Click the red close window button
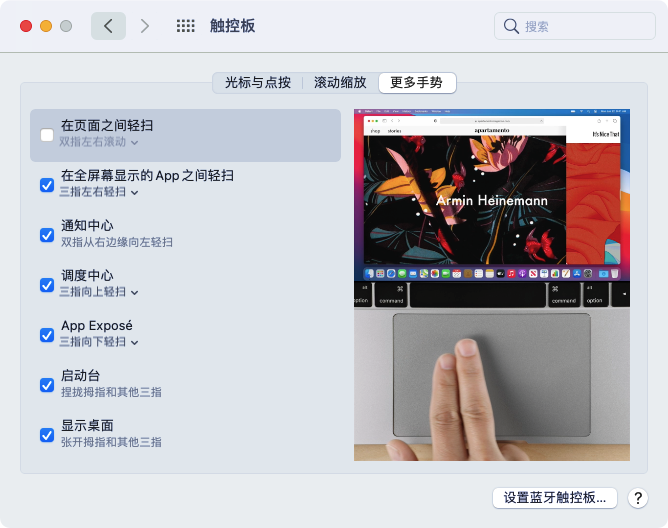This screenshot has height=528, width=668. coord(26,26)
